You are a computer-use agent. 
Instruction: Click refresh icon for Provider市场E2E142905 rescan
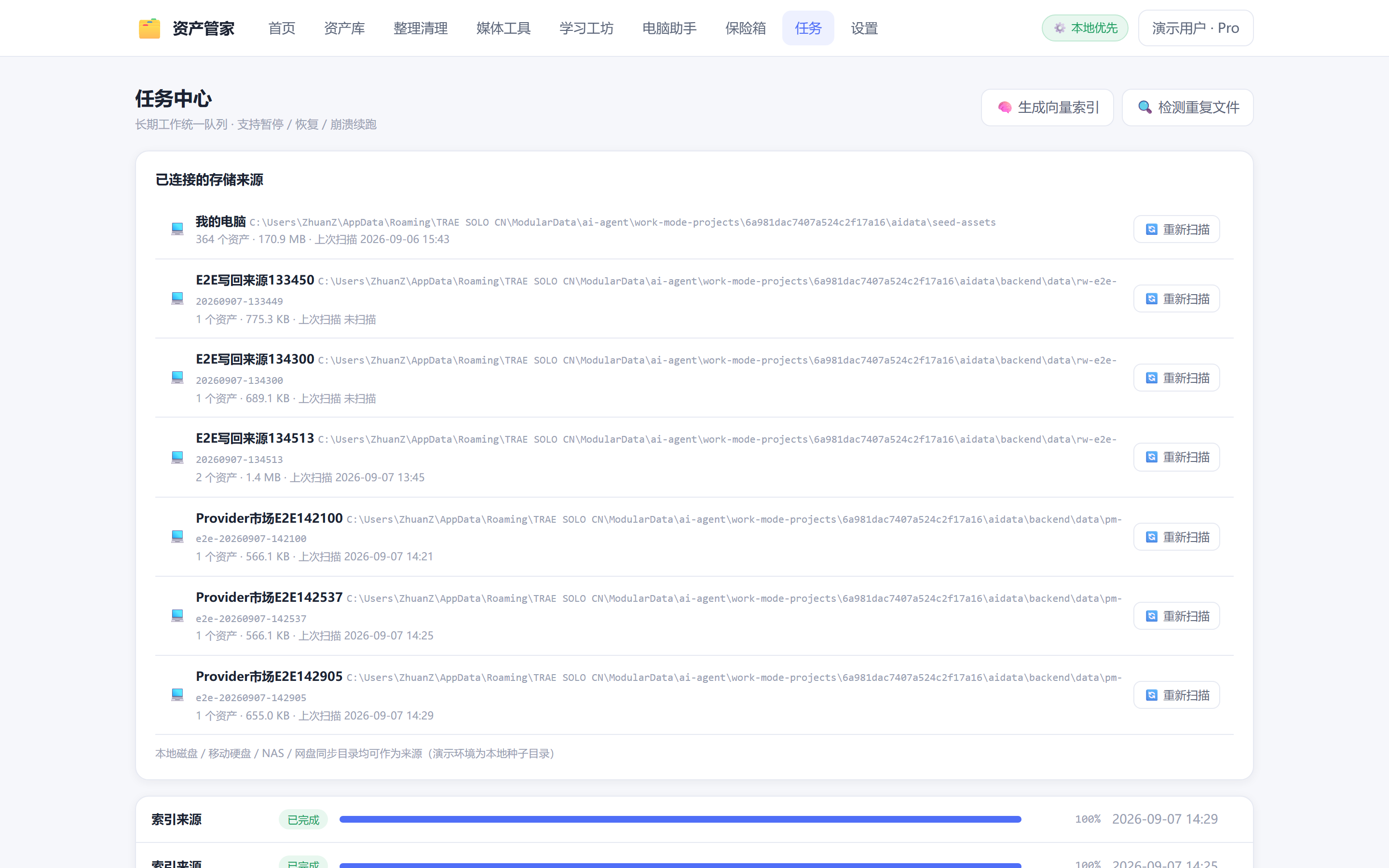[x=1151, y=695]
